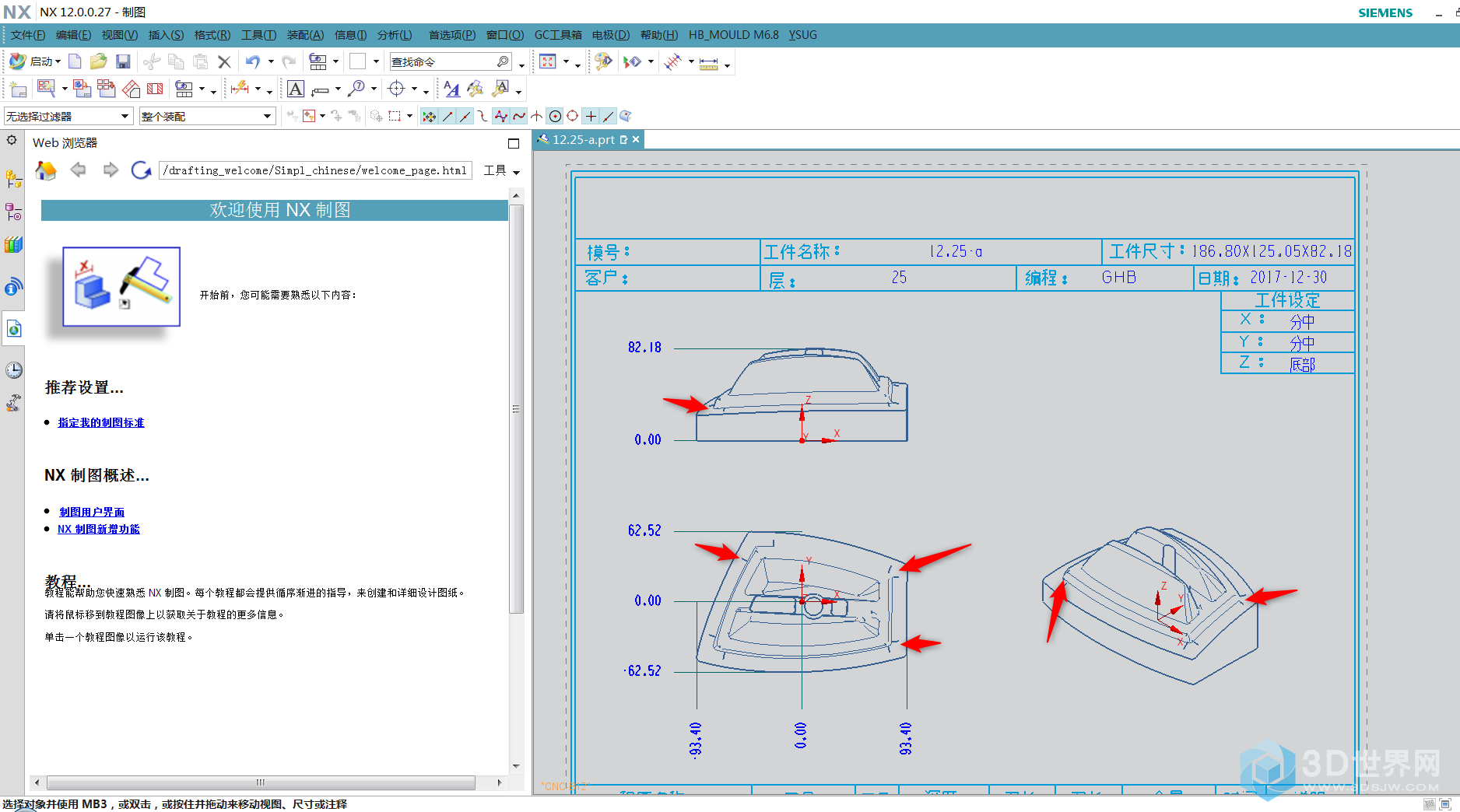Toggle Intersection snap option
The image size is (1460, 812).
pos(537,117)
